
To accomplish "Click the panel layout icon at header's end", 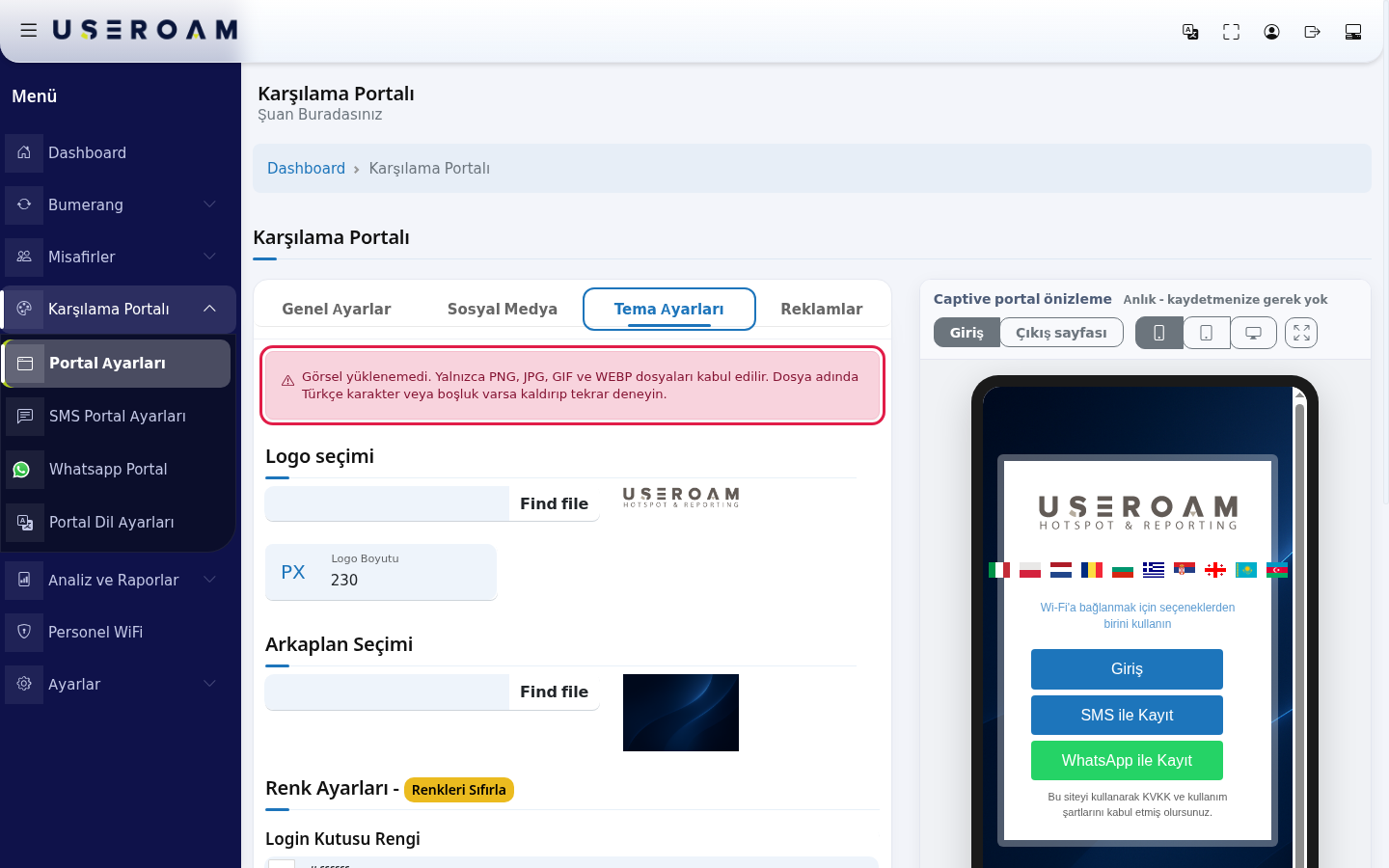I will (1352, 32).
